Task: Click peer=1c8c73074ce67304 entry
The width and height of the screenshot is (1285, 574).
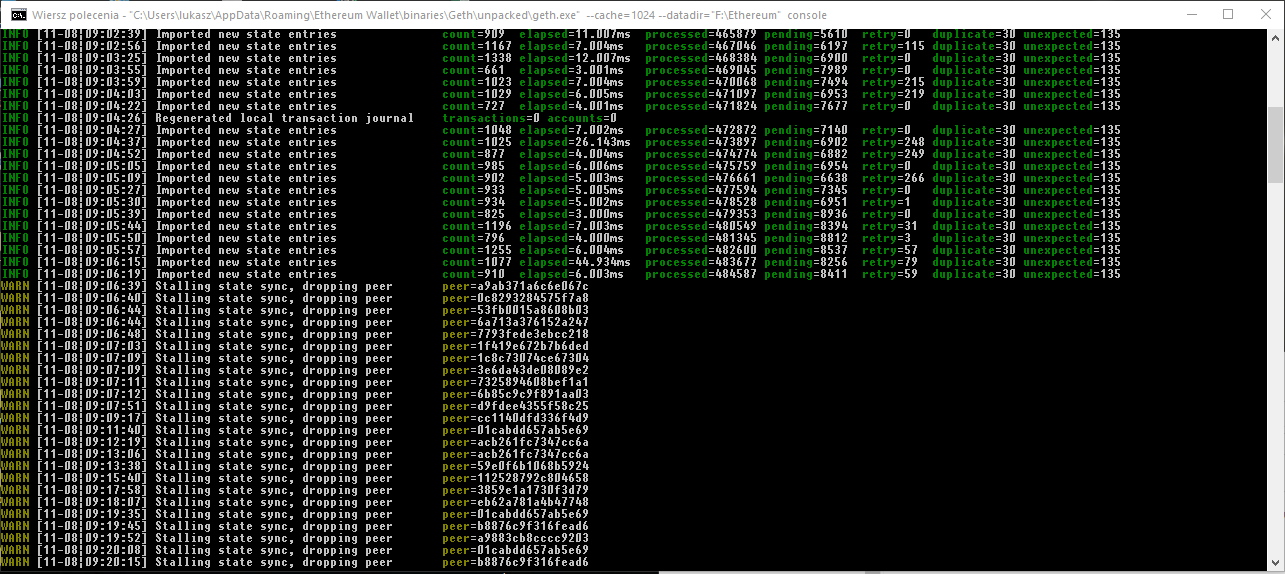Action: pos(515,358)
